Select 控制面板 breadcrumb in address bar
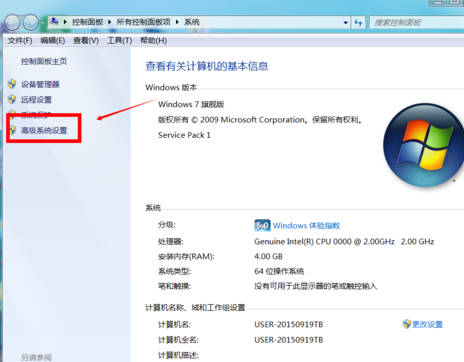 (88, 22)
